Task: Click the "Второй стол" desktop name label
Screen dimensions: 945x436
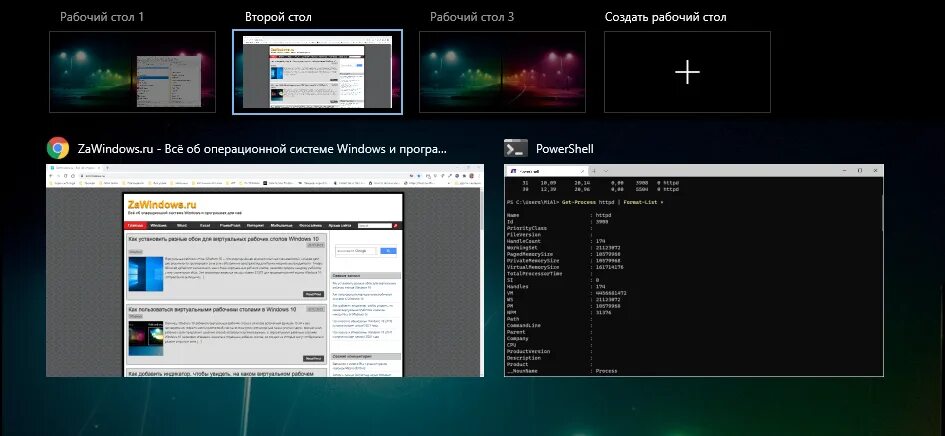Action: [x=278, y=17]
